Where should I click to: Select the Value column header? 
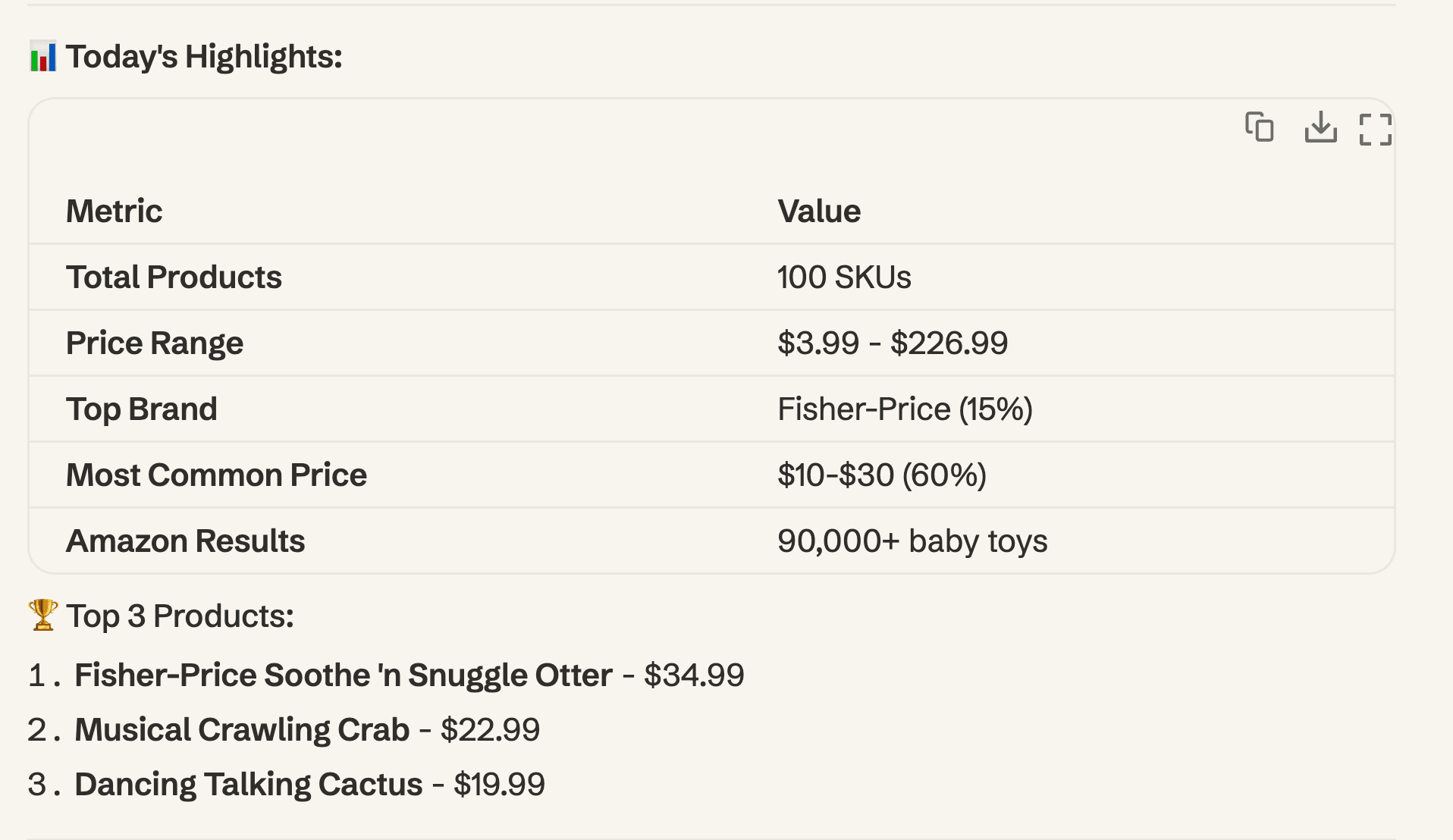pos(819,211)
